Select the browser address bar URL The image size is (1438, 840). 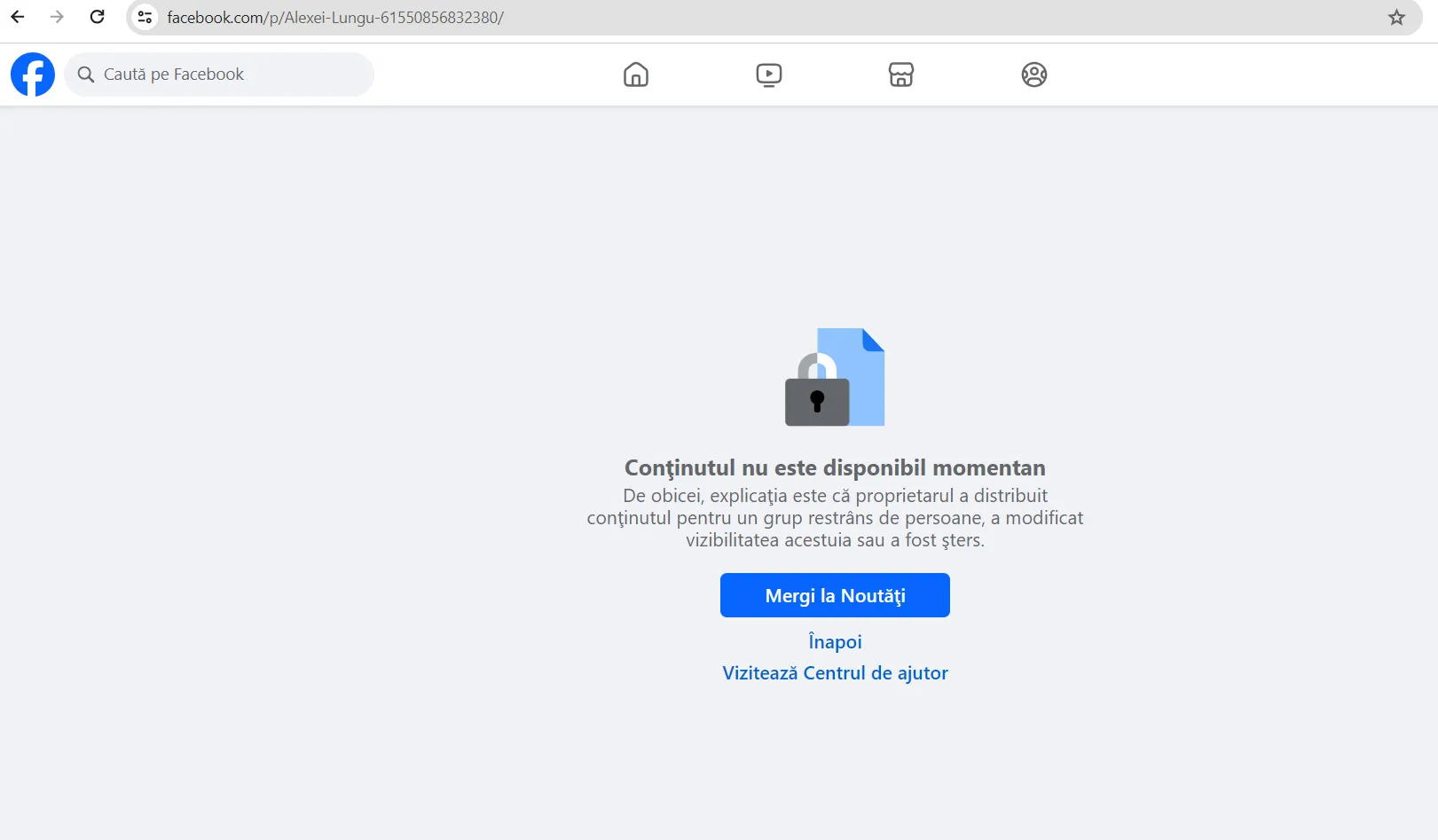pyautogui.click(x=335, y=18)
